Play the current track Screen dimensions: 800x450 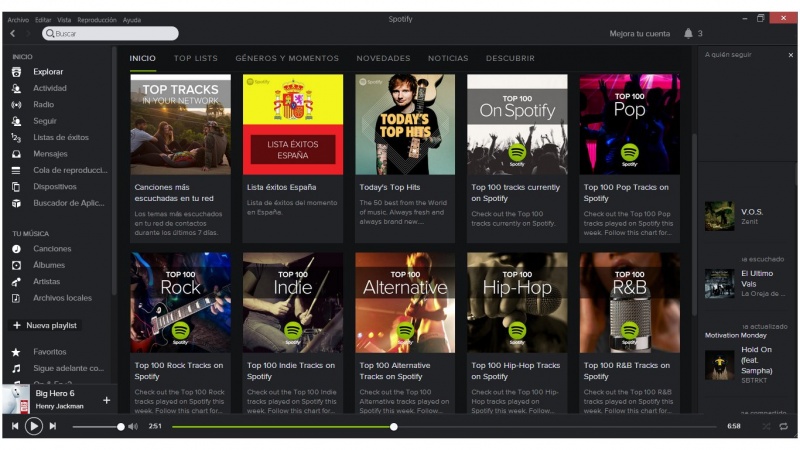click(x=34, y=426)
